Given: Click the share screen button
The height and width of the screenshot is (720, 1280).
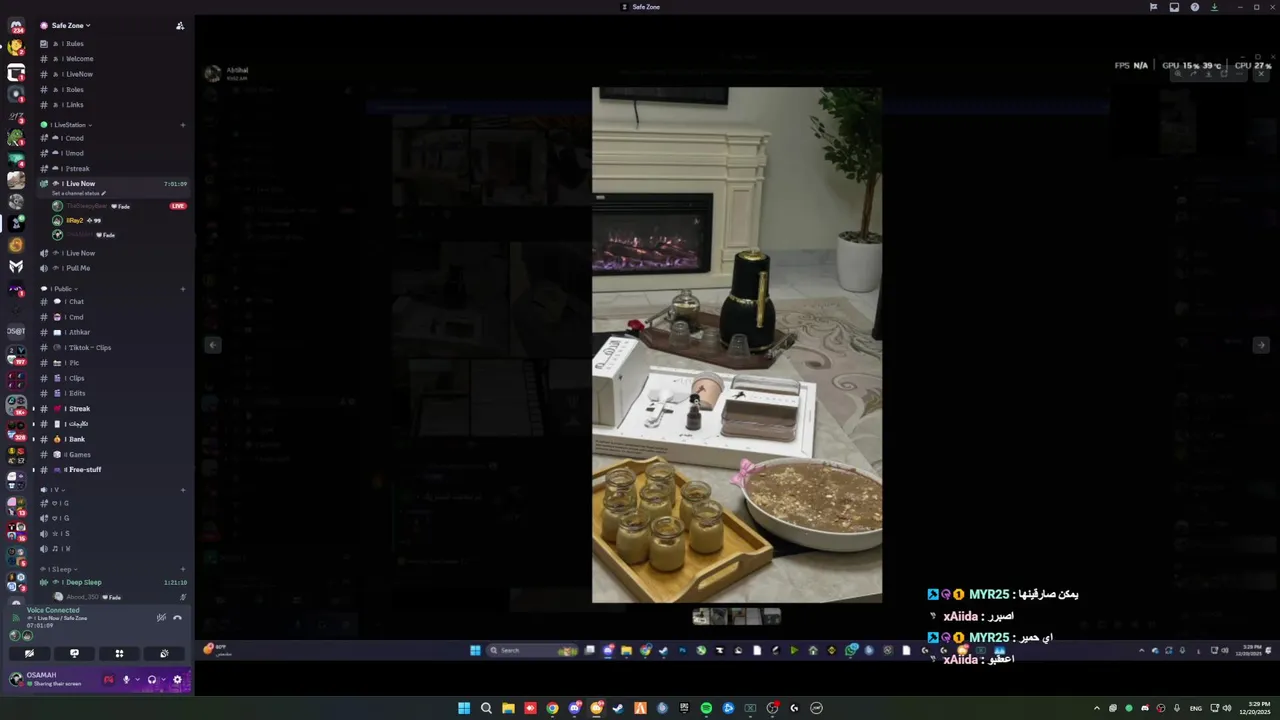Looking at the screenshot, I should [x=74, y=653].
